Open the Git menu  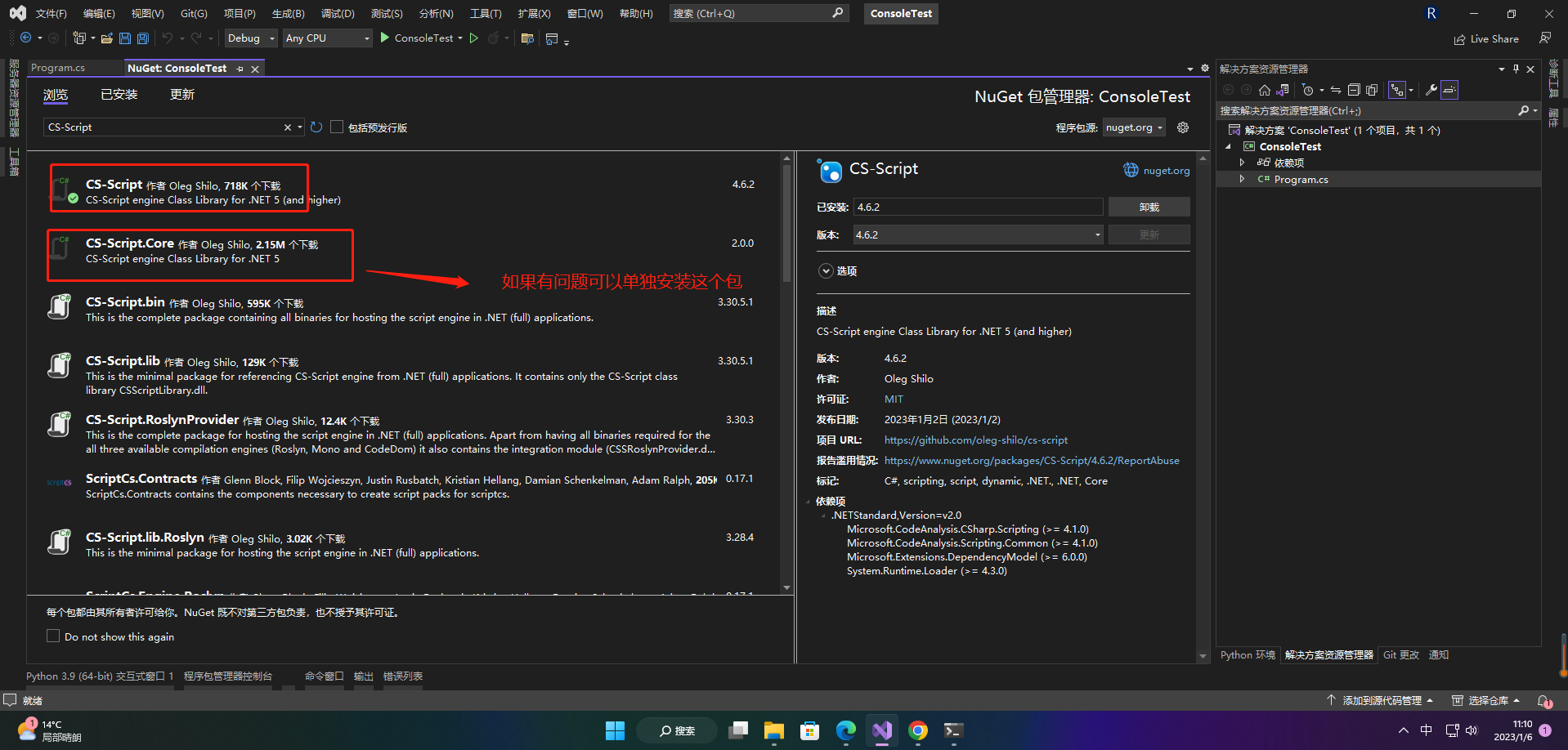[x=194, y=13]
